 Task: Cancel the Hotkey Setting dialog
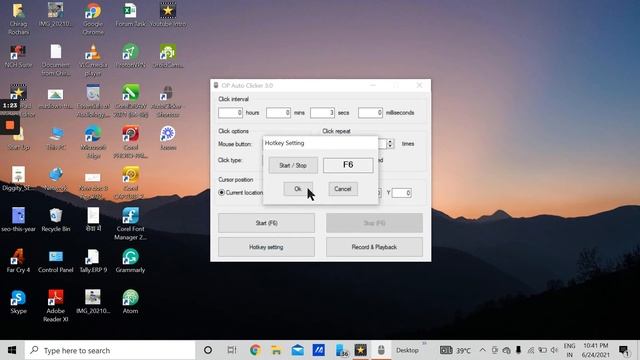(343, 189)
